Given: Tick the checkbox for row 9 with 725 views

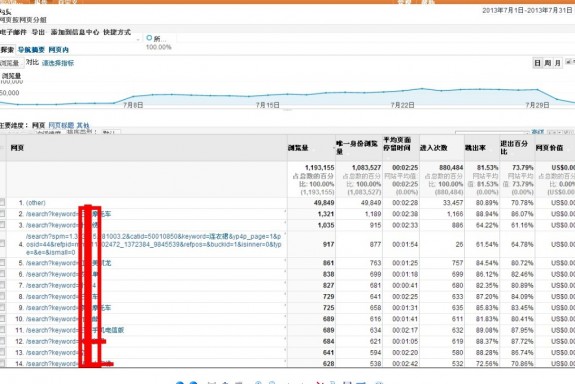Looking at the screenshot, I should coord(2,307).
